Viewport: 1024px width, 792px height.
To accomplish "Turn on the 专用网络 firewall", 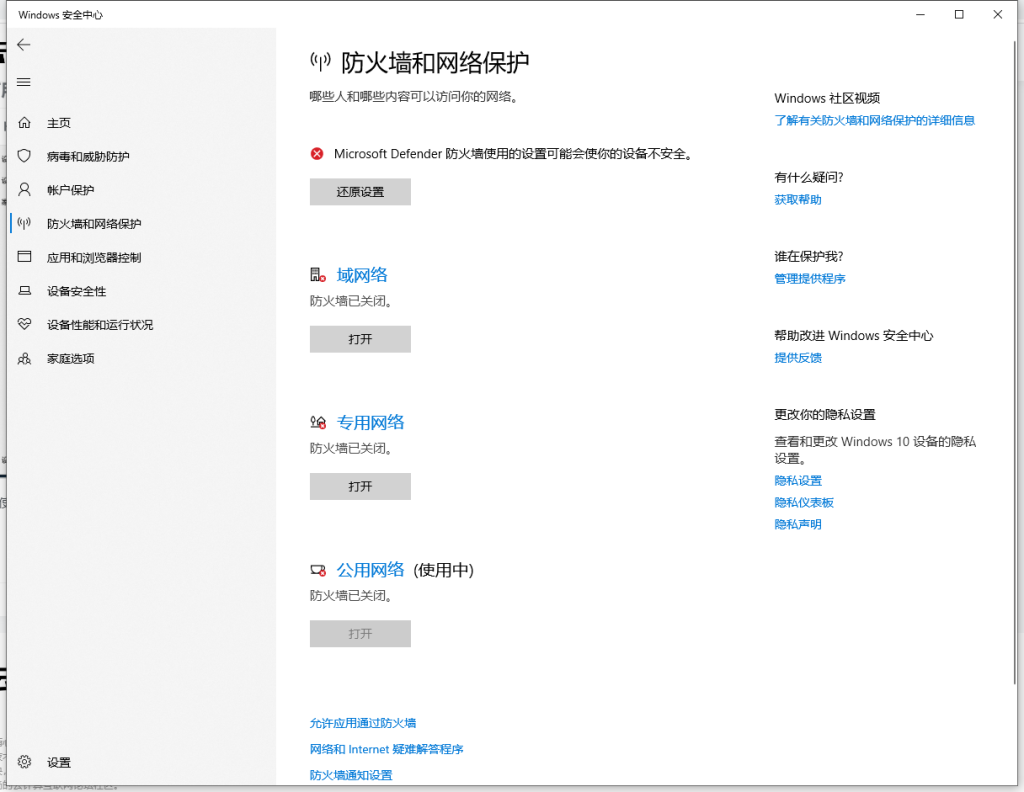I will coord(359,486).
